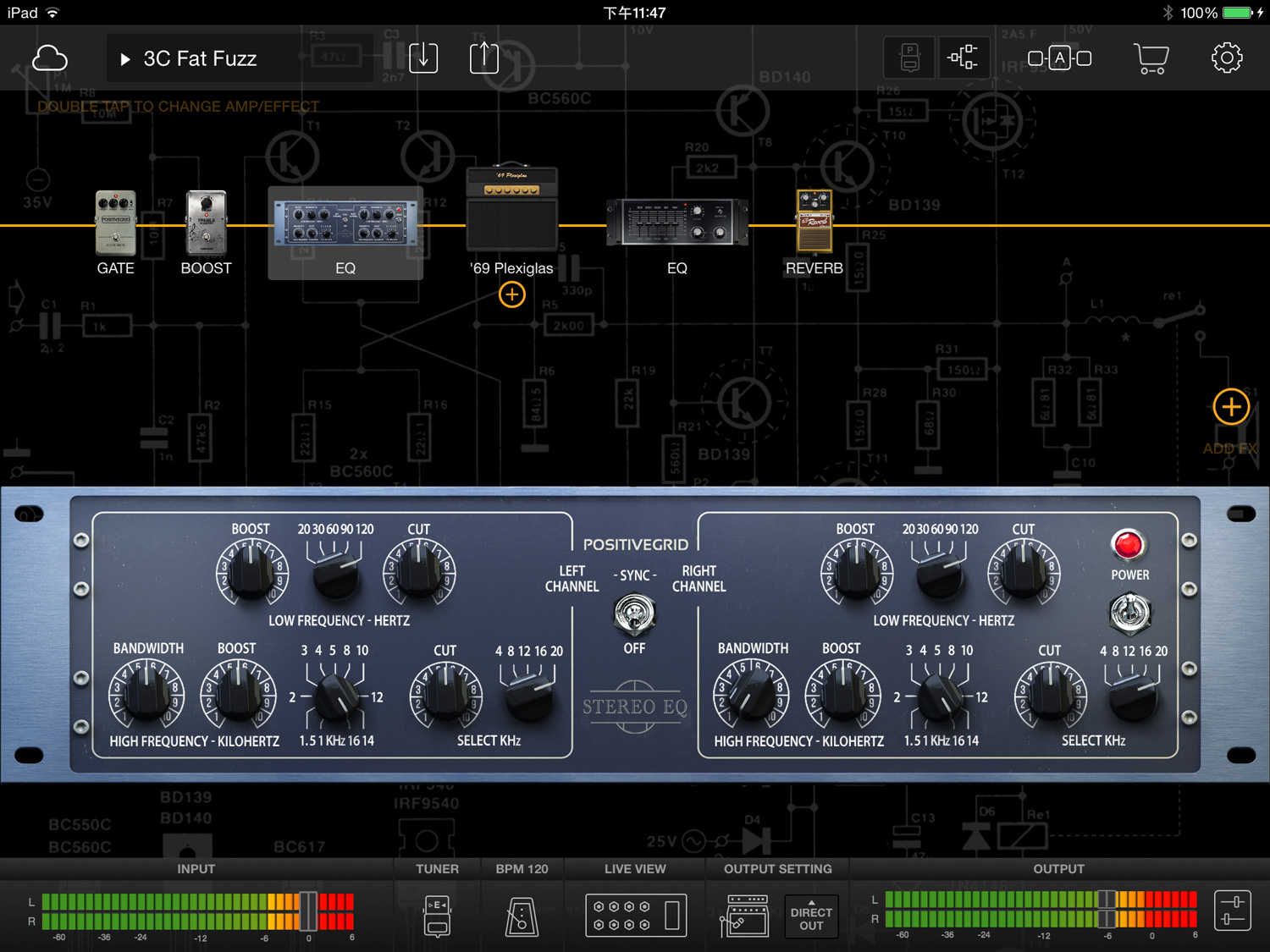Screen dimensions: 1270x952
Task: Tap the plus icon under '69 Plexiglas
Action: coord(512,294)
